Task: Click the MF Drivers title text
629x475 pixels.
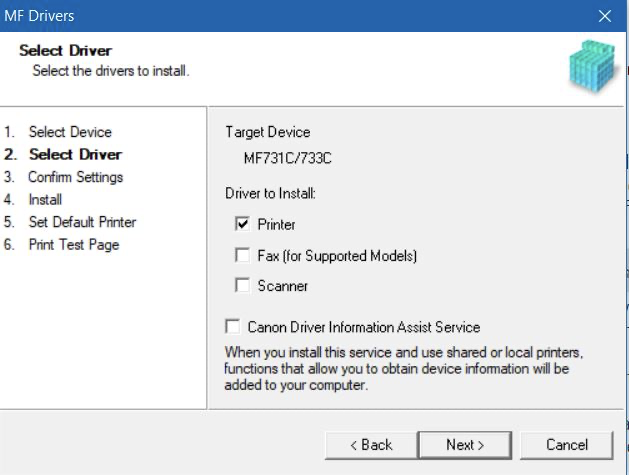Action: pyautogui.click(x=39, y=16)
